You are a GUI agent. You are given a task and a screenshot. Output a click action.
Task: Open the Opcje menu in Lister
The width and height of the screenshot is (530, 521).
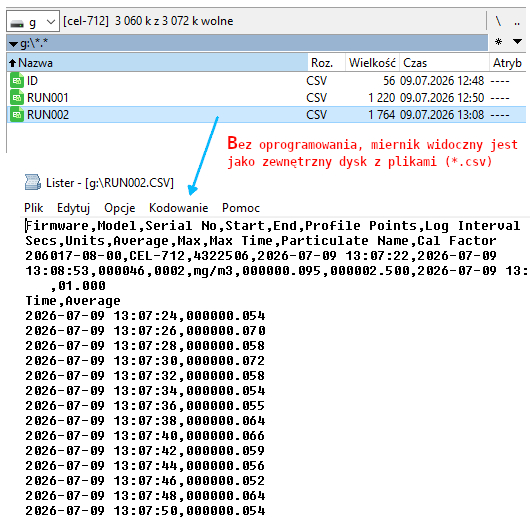pos(120,208)
